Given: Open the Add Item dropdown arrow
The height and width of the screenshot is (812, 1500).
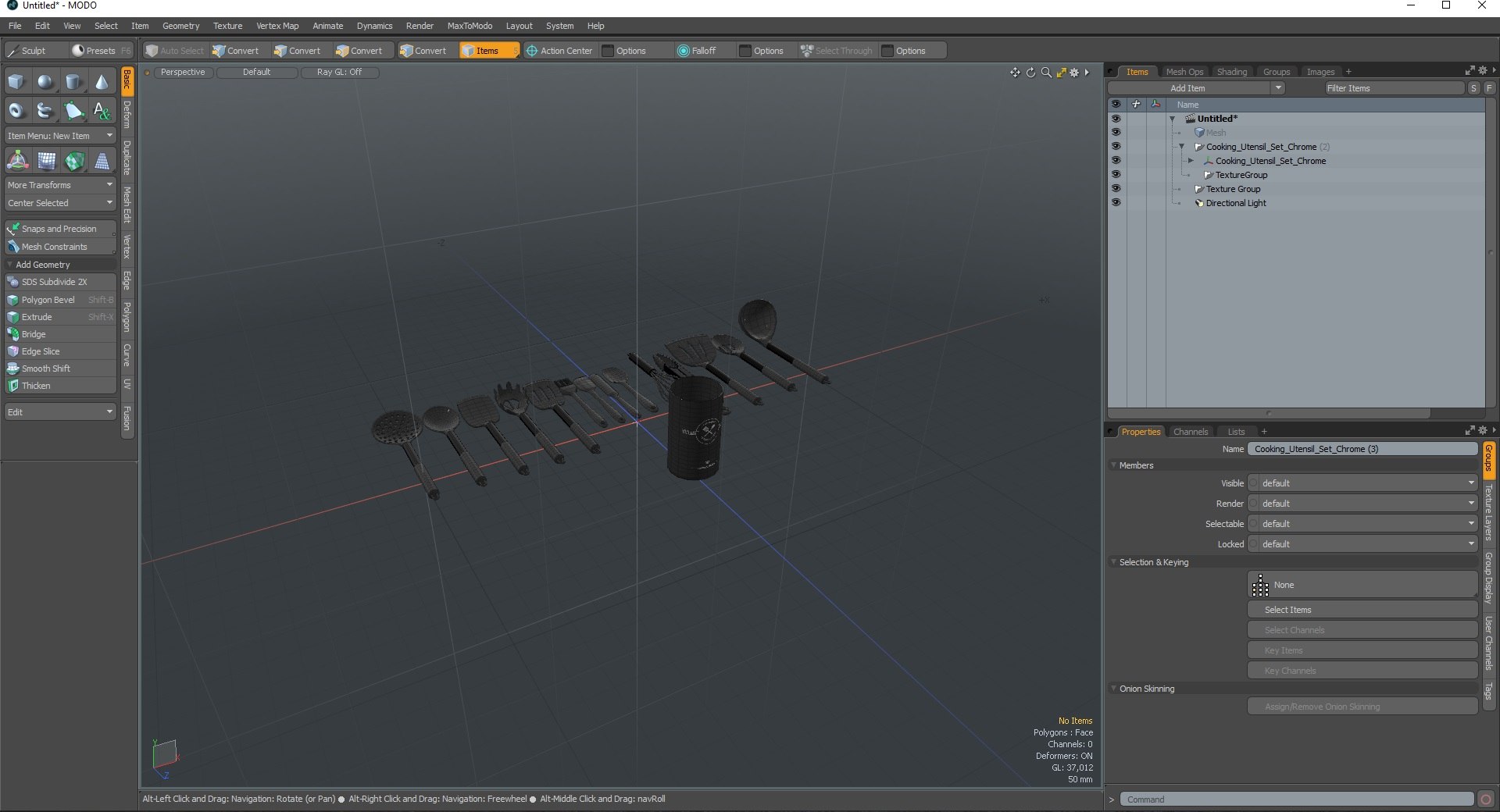Looking at the screenshot, I should [x=1278, y=88].
